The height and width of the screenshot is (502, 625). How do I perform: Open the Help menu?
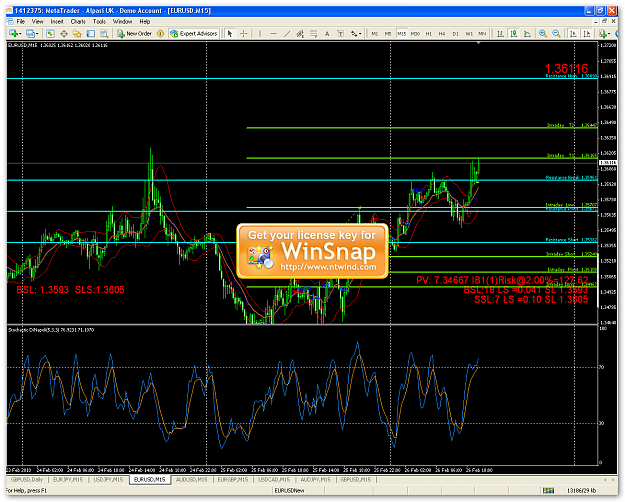pos(145,22)
